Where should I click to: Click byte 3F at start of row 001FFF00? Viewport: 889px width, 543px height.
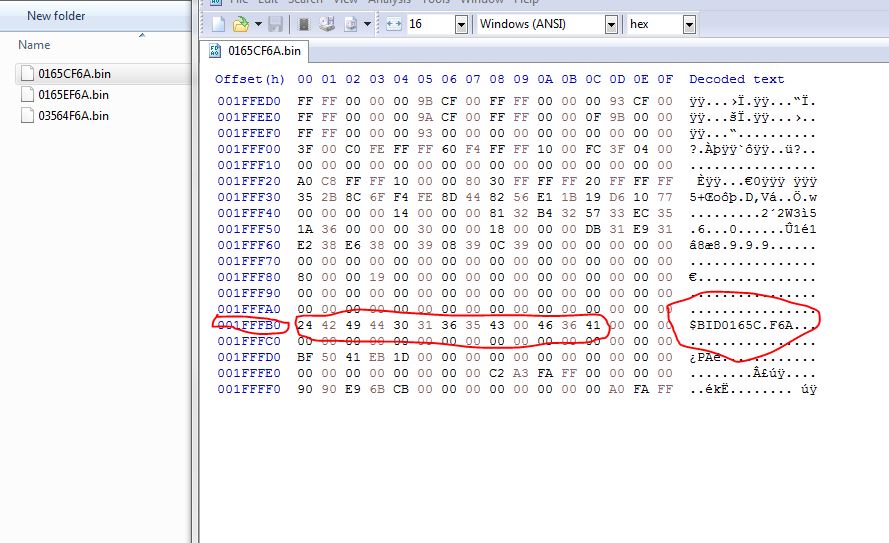(x=305, y=149)
